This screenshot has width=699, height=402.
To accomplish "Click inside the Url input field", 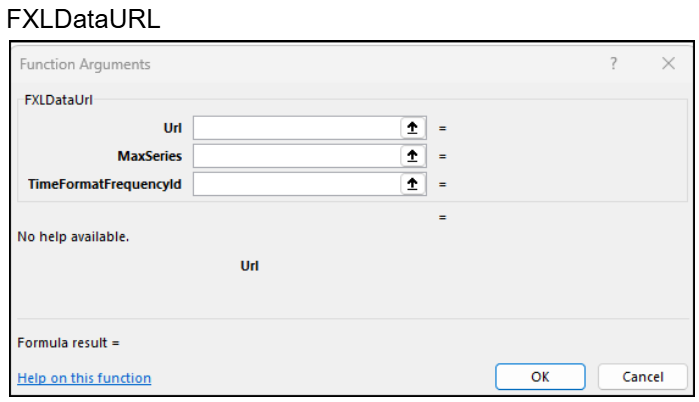I will point(296,128).
